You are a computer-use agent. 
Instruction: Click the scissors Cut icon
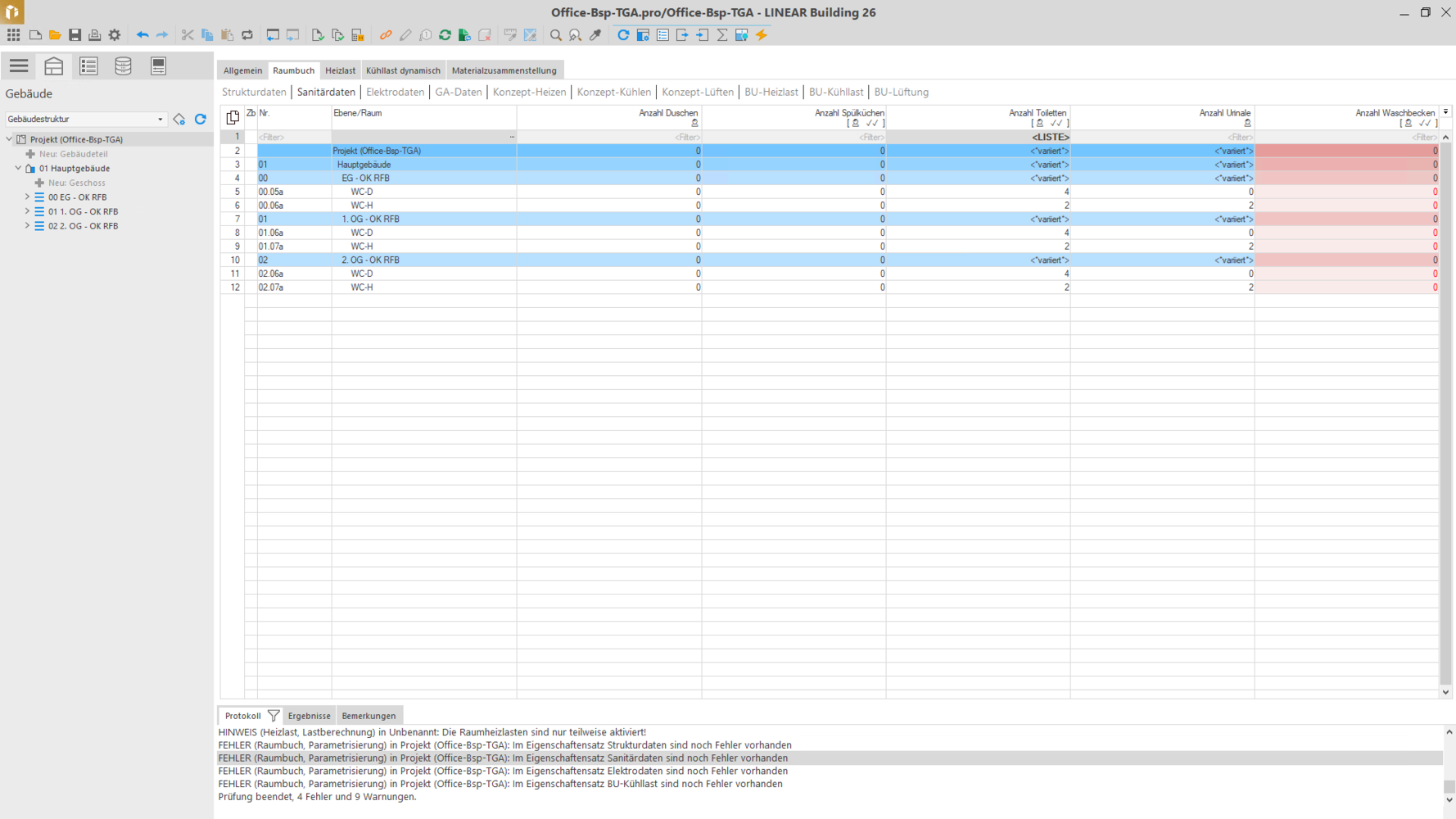point(188,35)
